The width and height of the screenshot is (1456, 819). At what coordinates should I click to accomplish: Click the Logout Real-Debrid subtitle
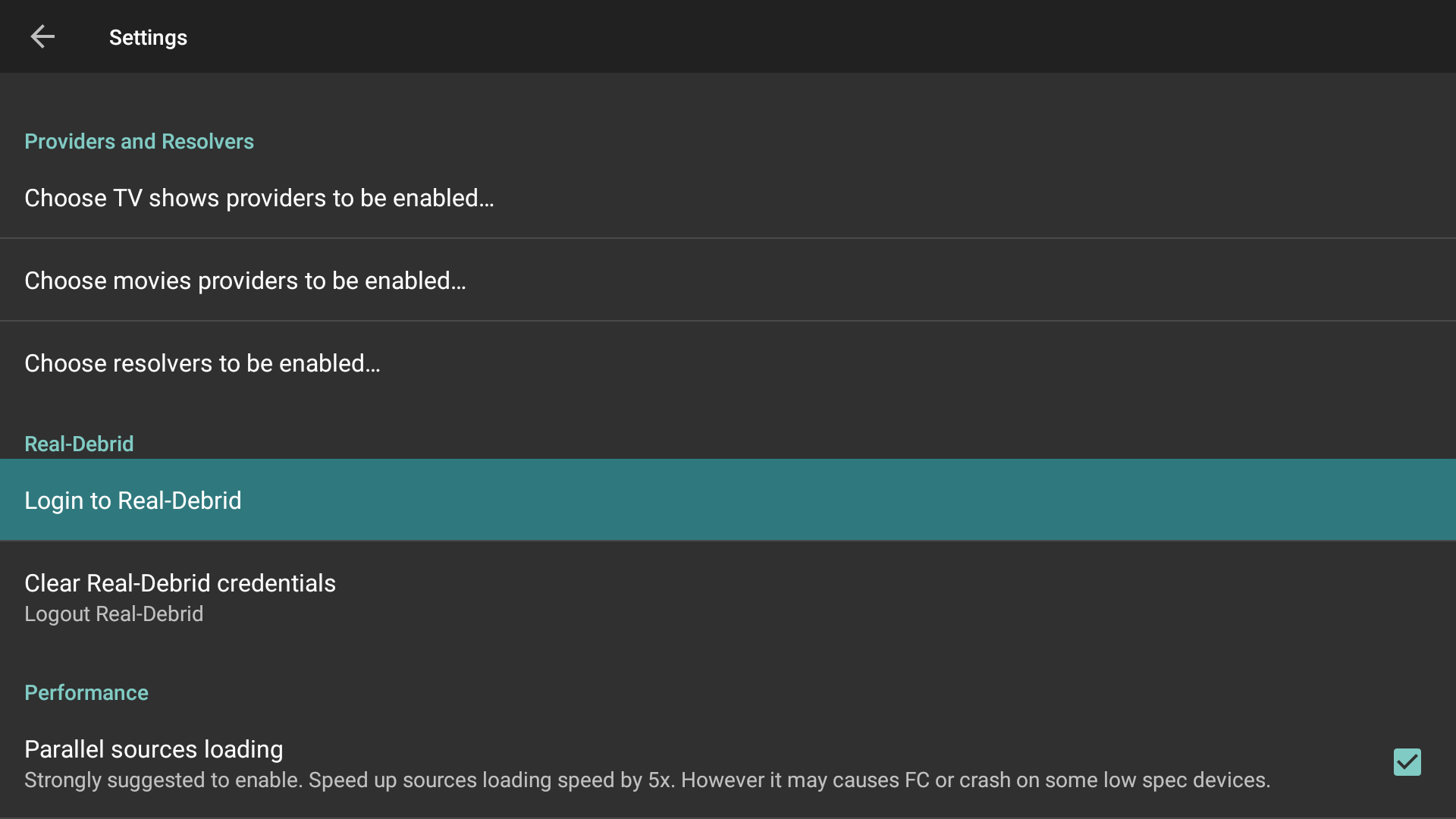point(114,614)
